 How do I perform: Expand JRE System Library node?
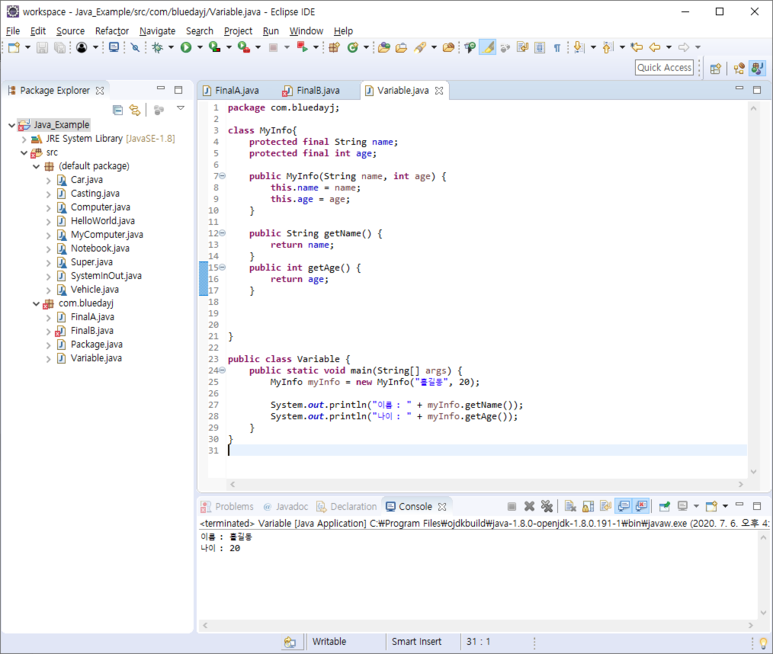click(24, 139)
